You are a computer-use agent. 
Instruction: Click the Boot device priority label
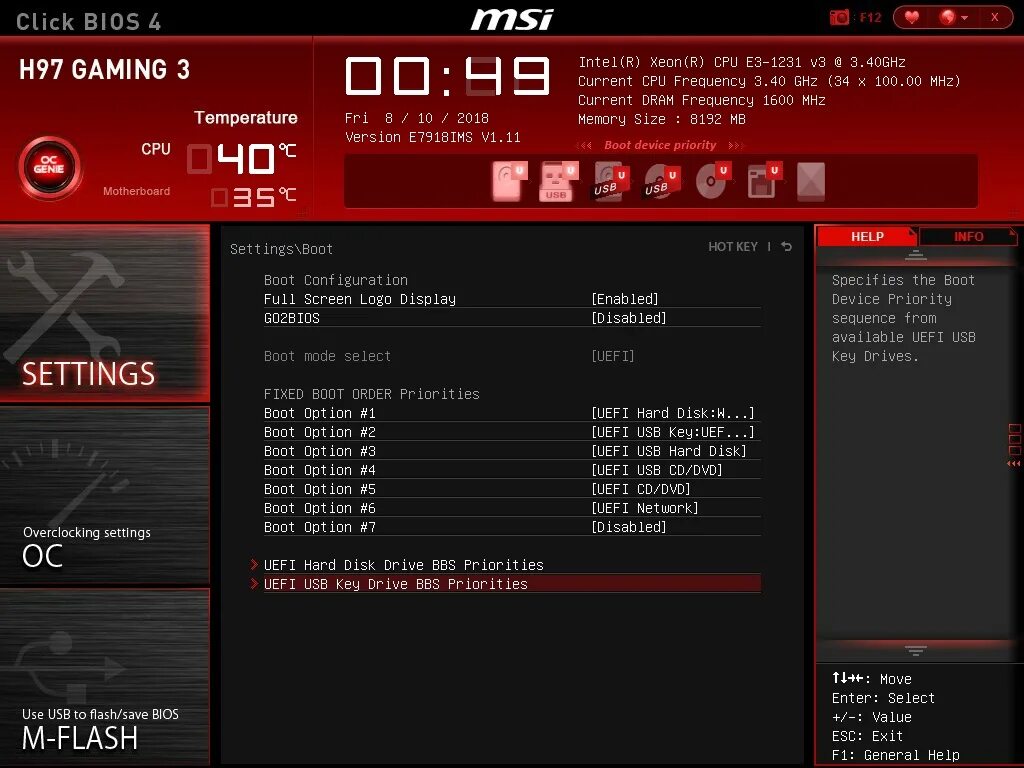click(660, 145)
